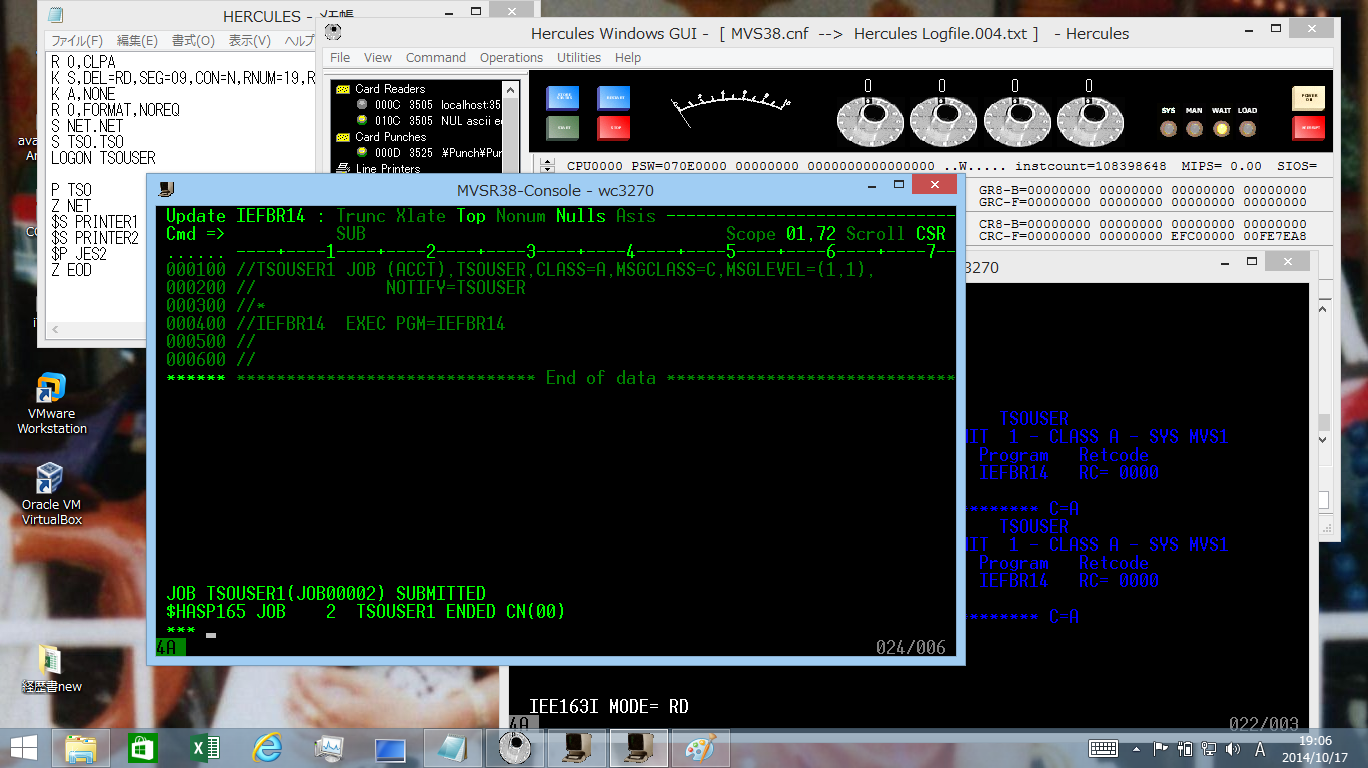Click the 'Z EOD' line in Notepad

pos(71,270)
